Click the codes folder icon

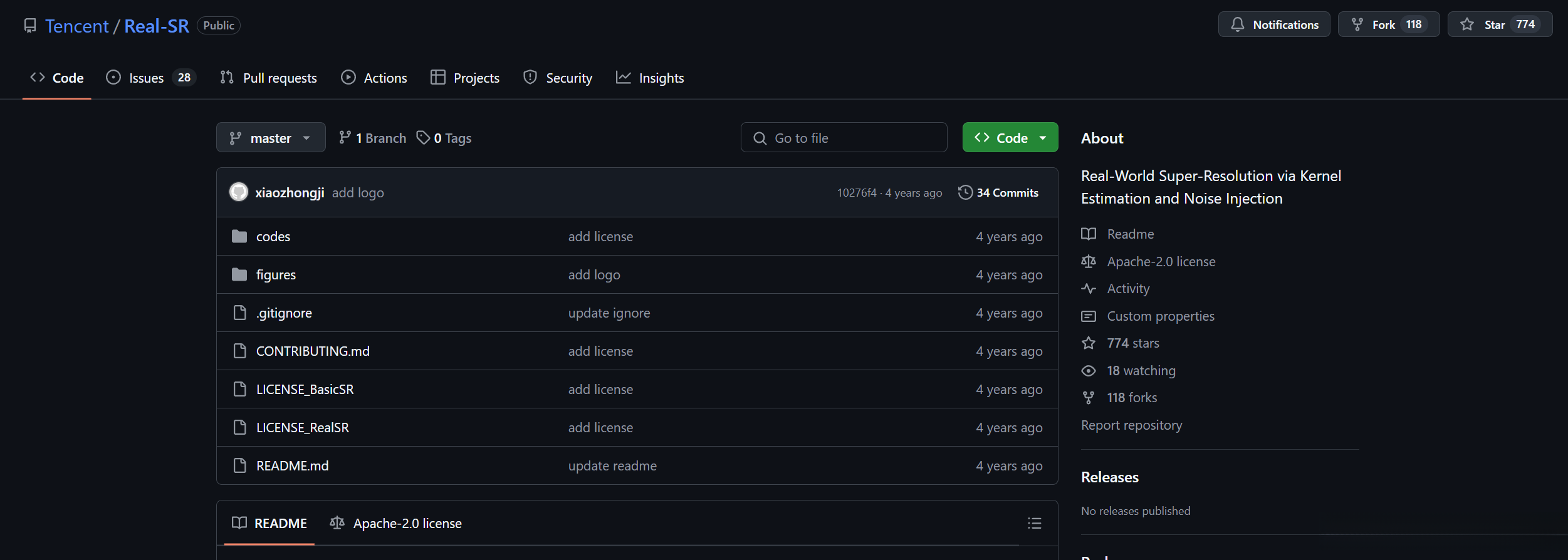coord(239,236)
